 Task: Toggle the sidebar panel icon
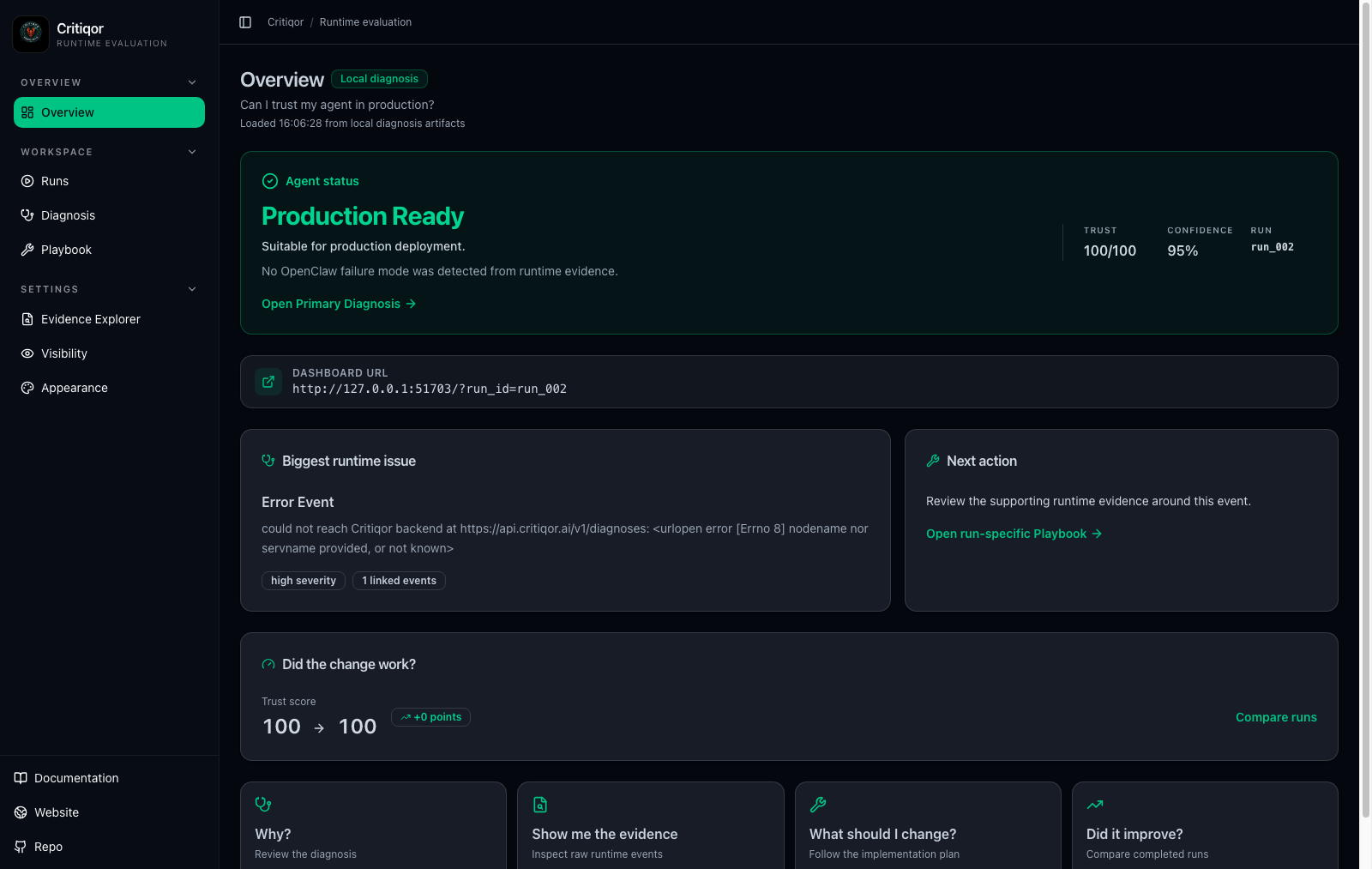(245, 22)
